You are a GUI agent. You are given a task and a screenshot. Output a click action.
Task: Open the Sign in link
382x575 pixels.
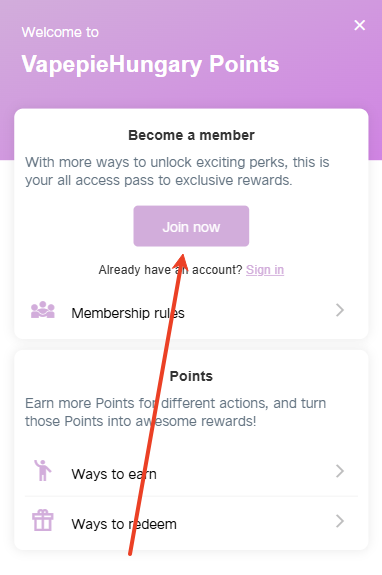point(265,270)
